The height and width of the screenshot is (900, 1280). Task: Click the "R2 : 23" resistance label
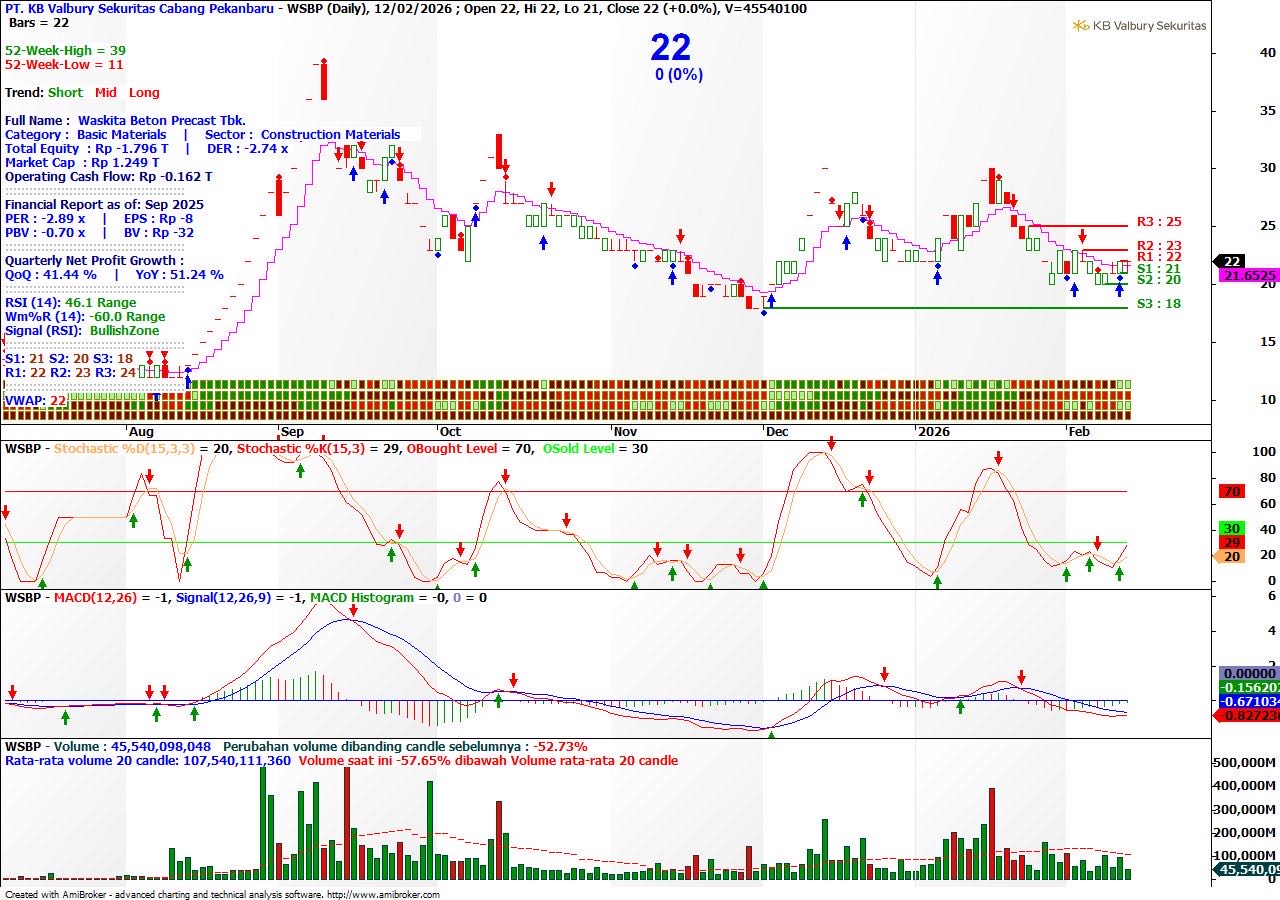[1159, 245]
